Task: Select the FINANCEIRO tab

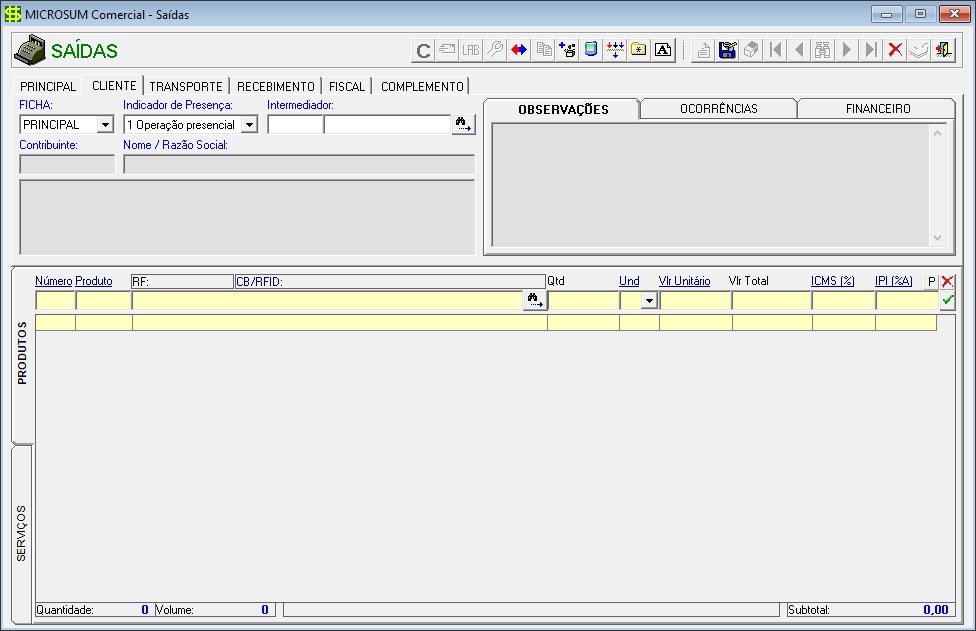Action: 877,109
